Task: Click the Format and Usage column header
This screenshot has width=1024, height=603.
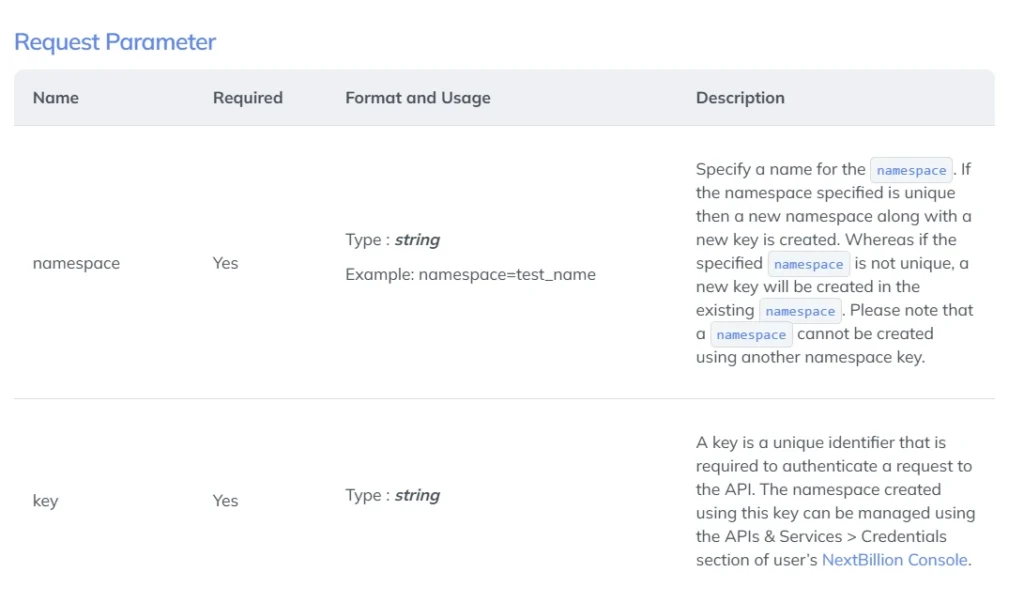Action: [418, 98]
